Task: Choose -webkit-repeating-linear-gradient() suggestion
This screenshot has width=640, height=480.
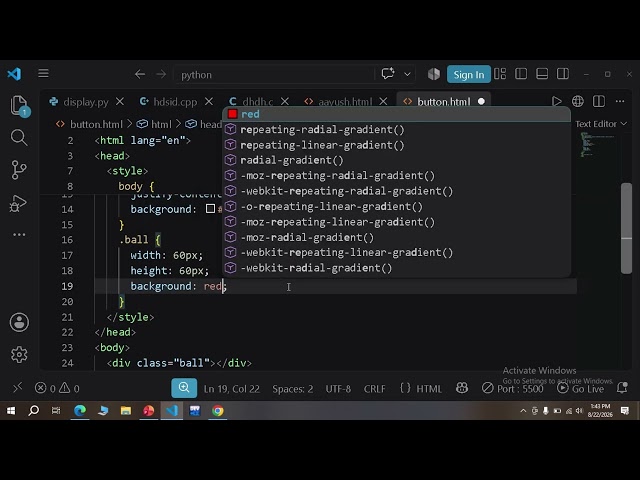Action: click(x=396, y=253)
